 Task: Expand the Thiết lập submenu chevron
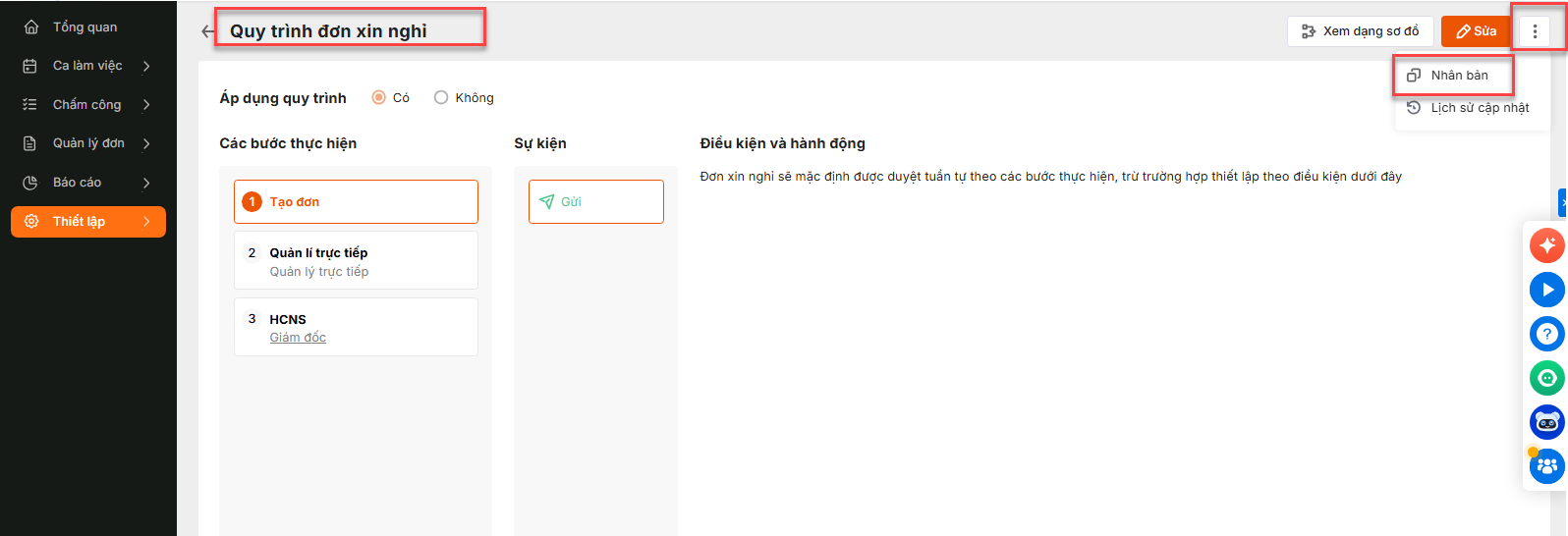[x=146, y=222]
